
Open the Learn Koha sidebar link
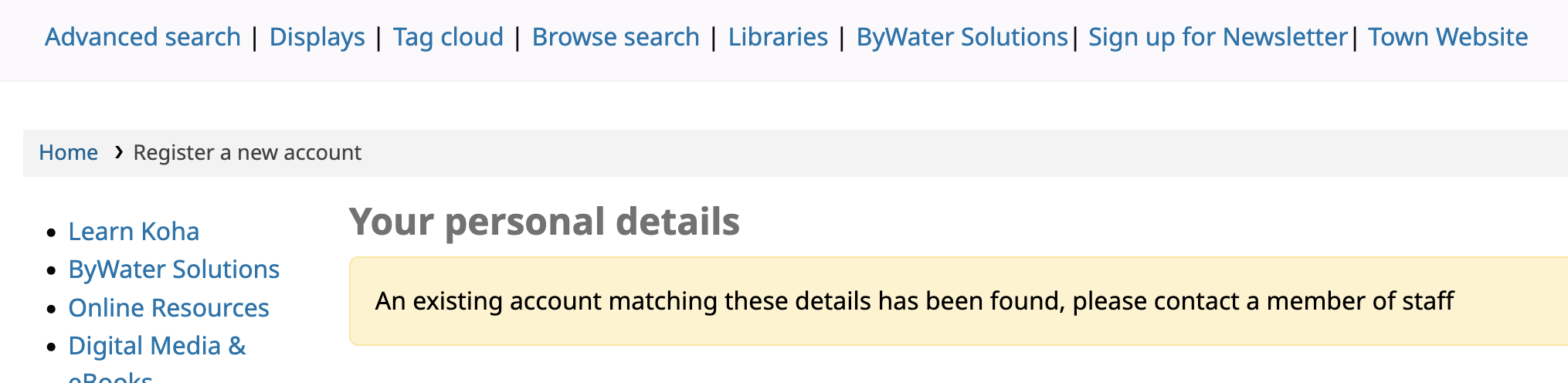click(134, 232)
